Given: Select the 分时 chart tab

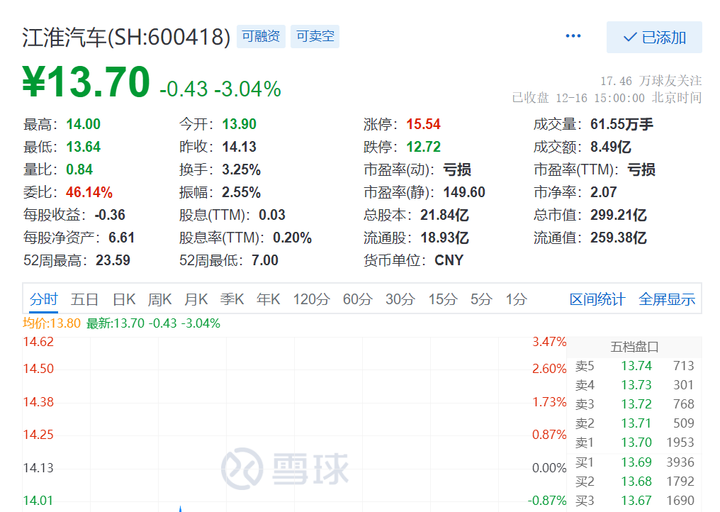Looking at the screenshot, I should pyautogui.click(x=44, y=299).
